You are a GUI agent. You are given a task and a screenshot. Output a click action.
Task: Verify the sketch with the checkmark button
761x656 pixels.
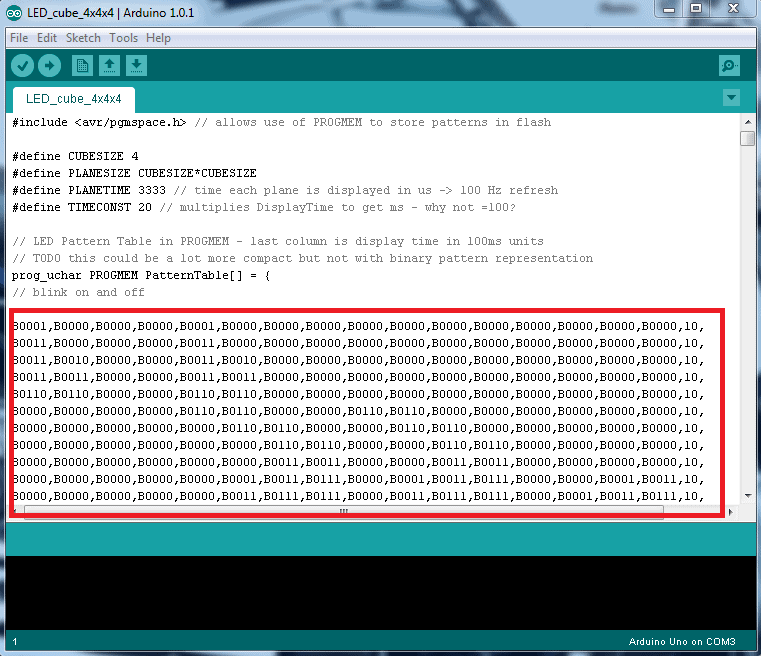22,66
